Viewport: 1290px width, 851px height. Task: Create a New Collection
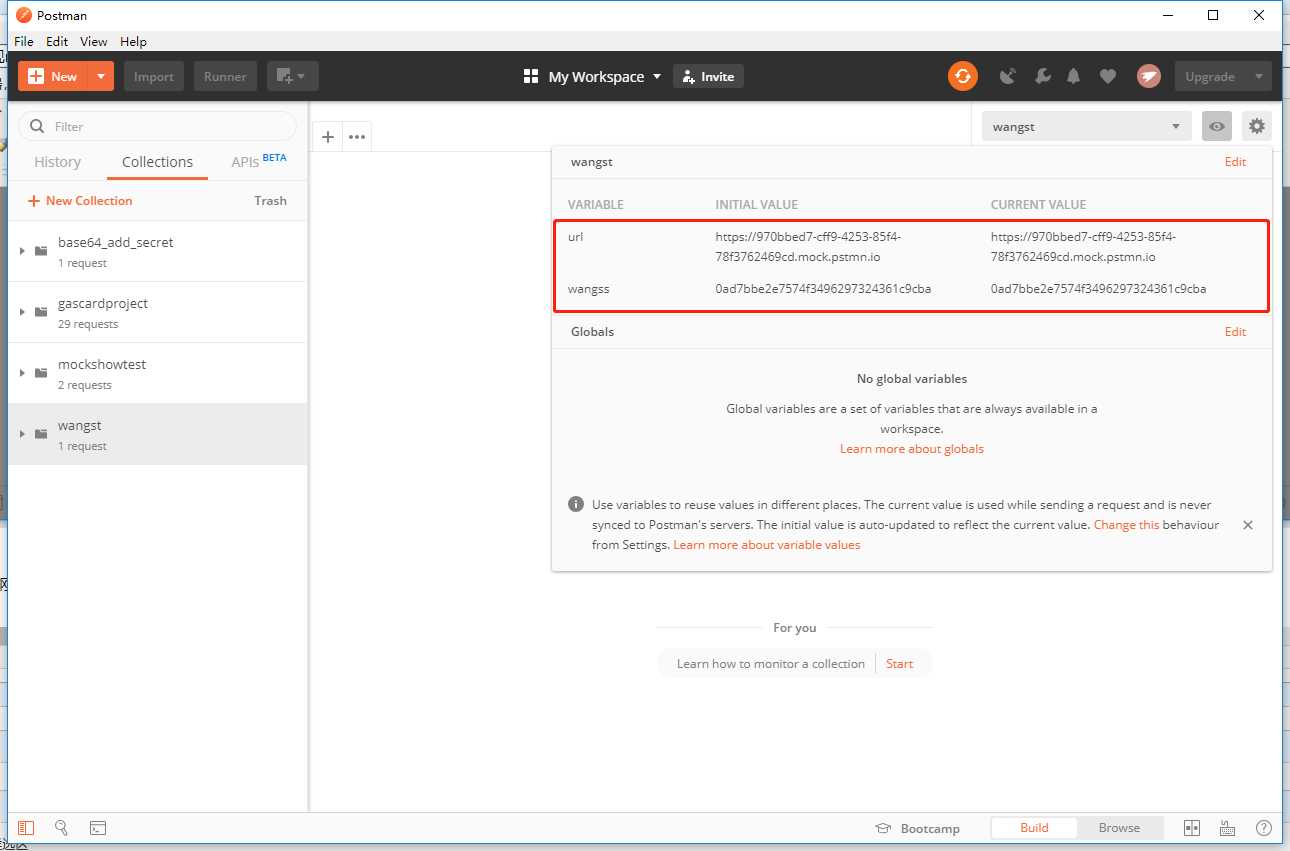point(80,201)
